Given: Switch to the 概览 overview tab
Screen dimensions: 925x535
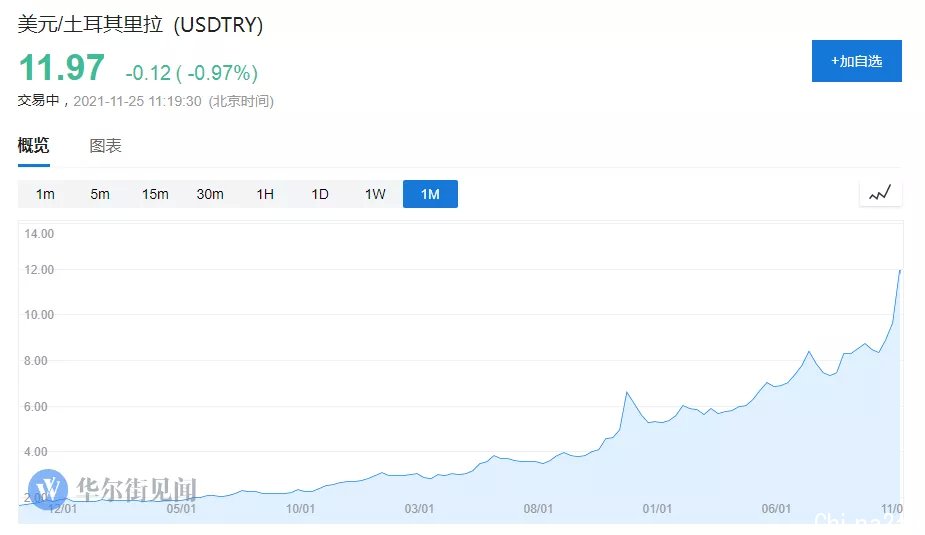Looking at the screenshot, I should pos(33,145).
